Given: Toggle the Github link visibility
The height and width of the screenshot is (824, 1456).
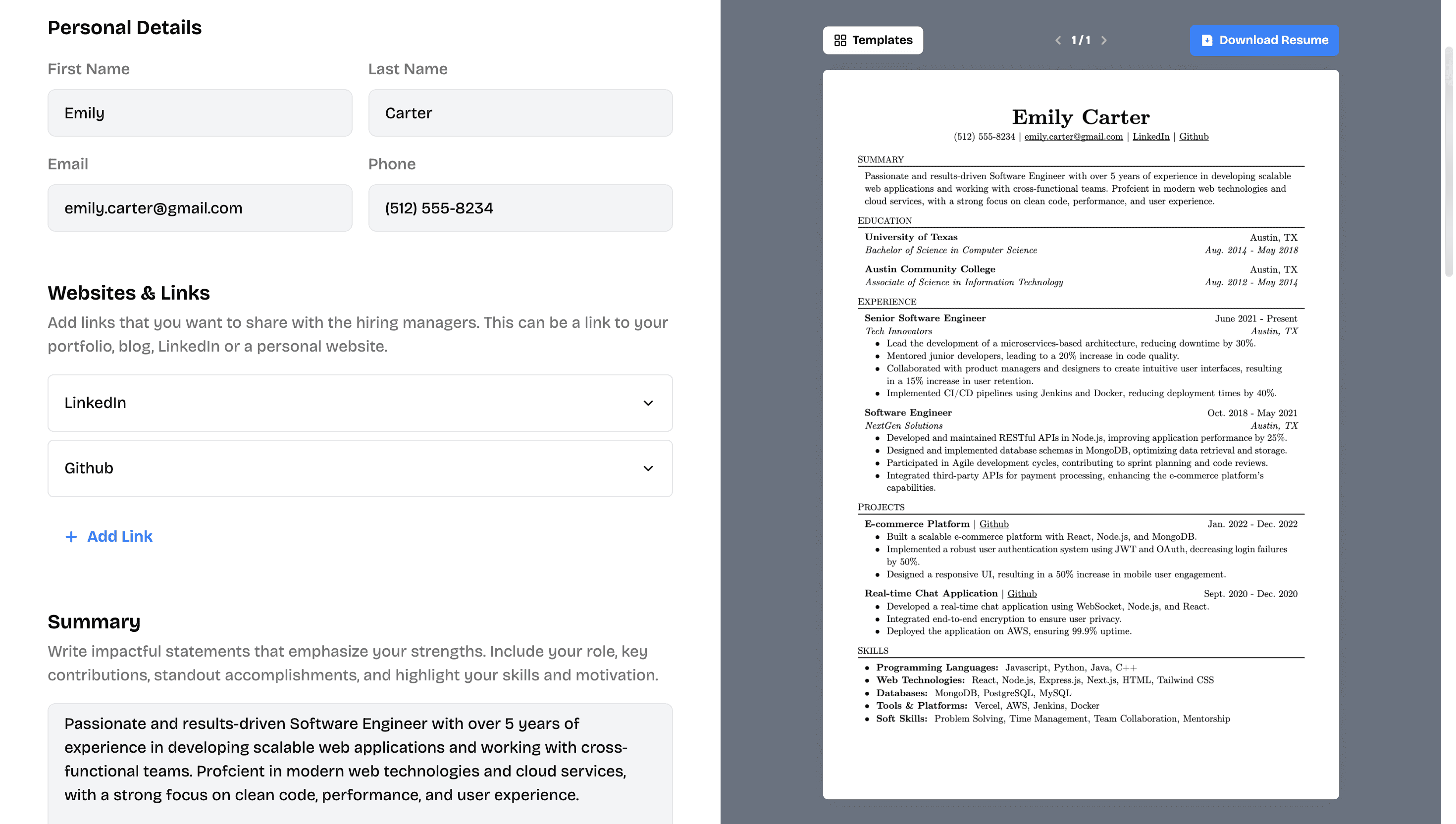Looking at the screenshot, I should [x=648, y=468].
